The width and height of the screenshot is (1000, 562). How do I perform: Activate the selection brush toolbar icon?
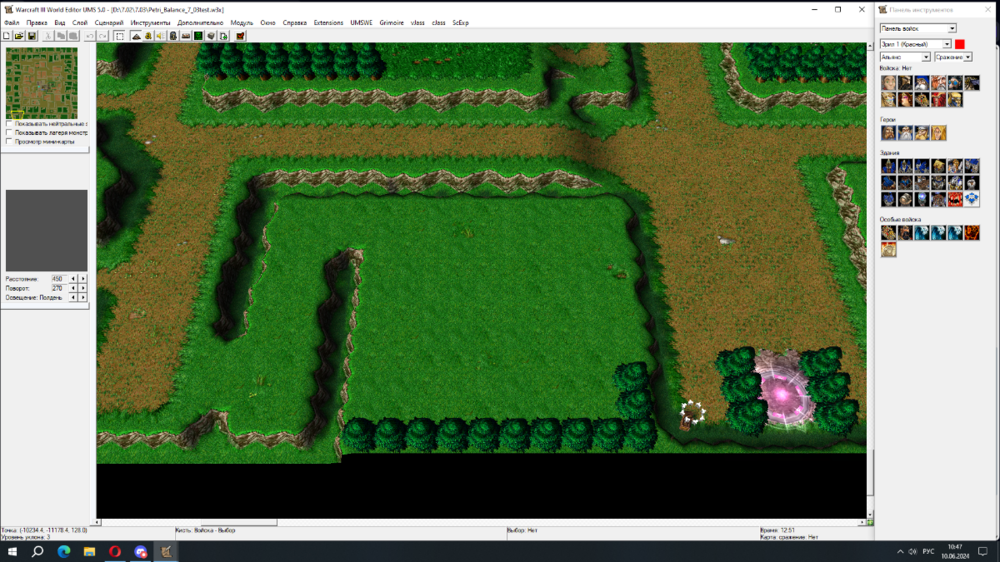click(120, 36)
